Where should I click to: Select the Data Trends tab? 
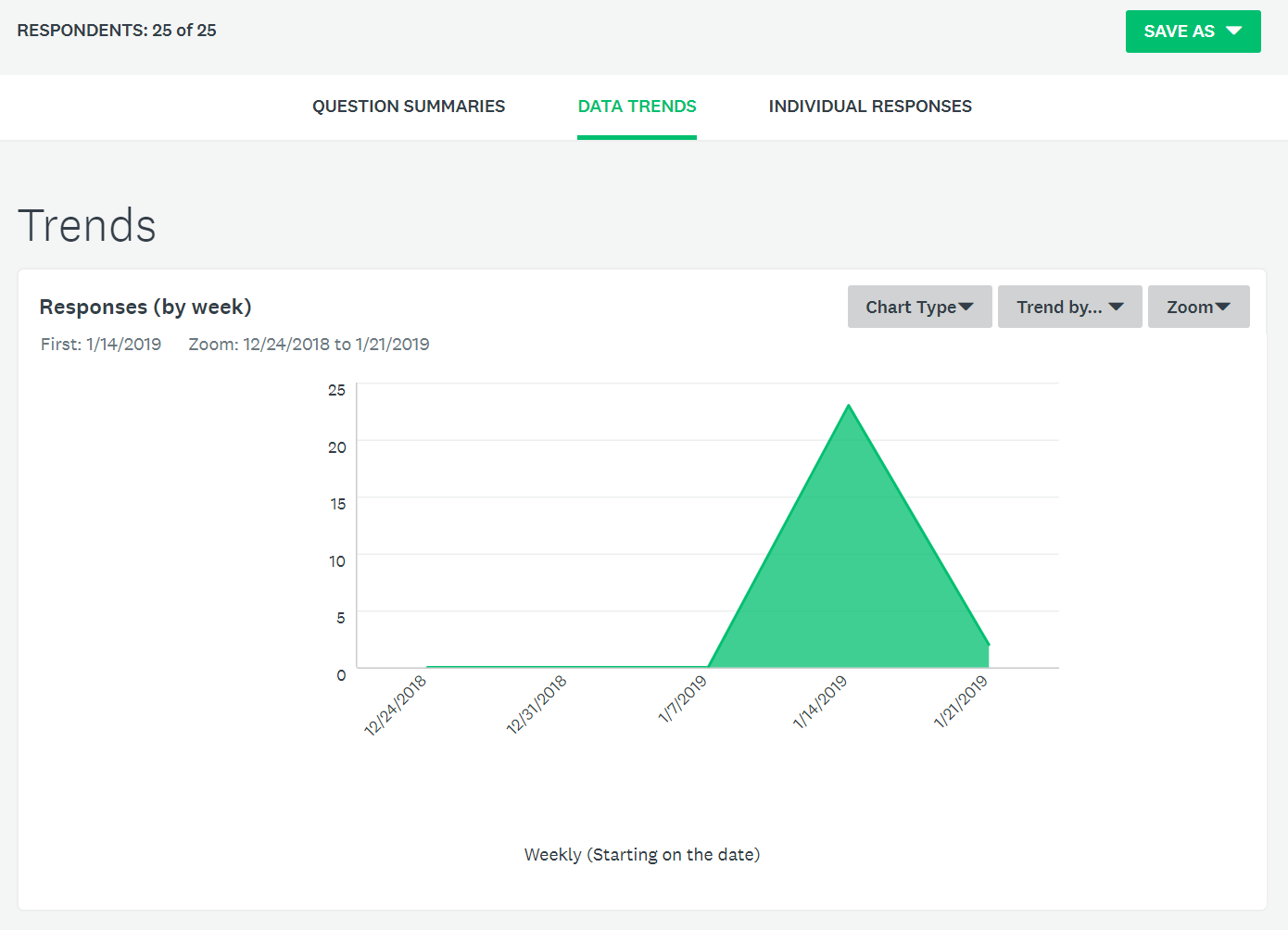[x=637, y=106]
